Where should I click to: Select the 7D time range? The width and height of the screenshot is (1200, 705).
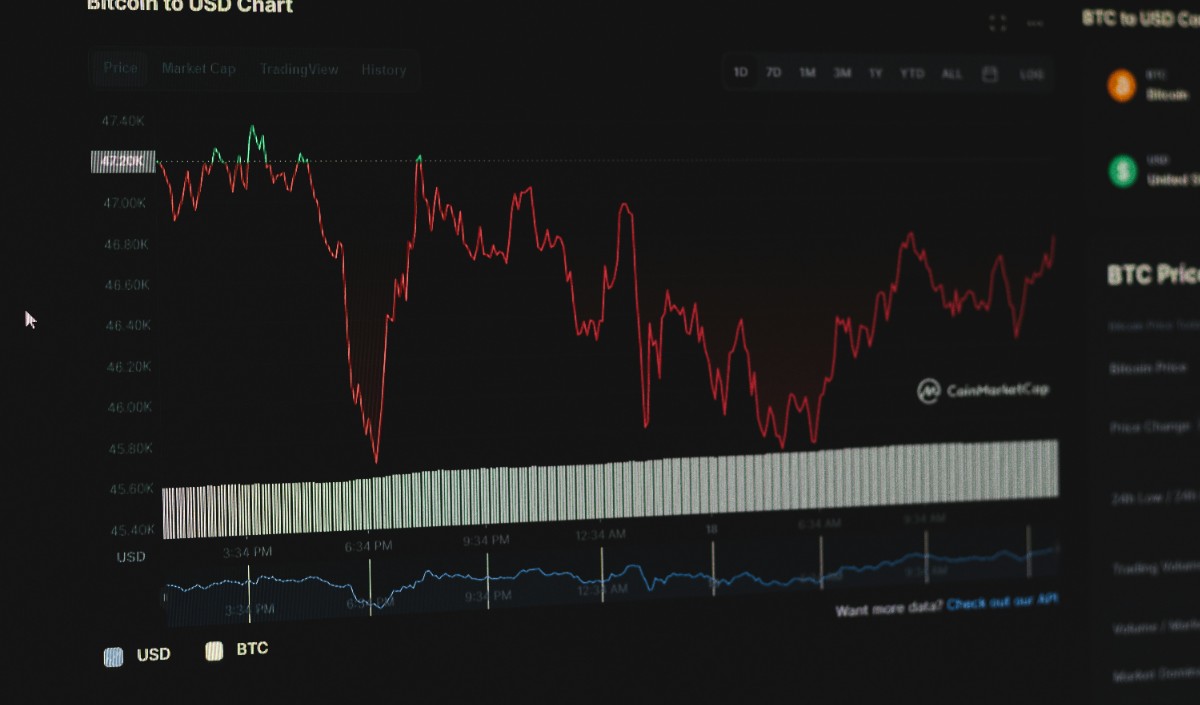pyautogui.click(x=773, y=72)
